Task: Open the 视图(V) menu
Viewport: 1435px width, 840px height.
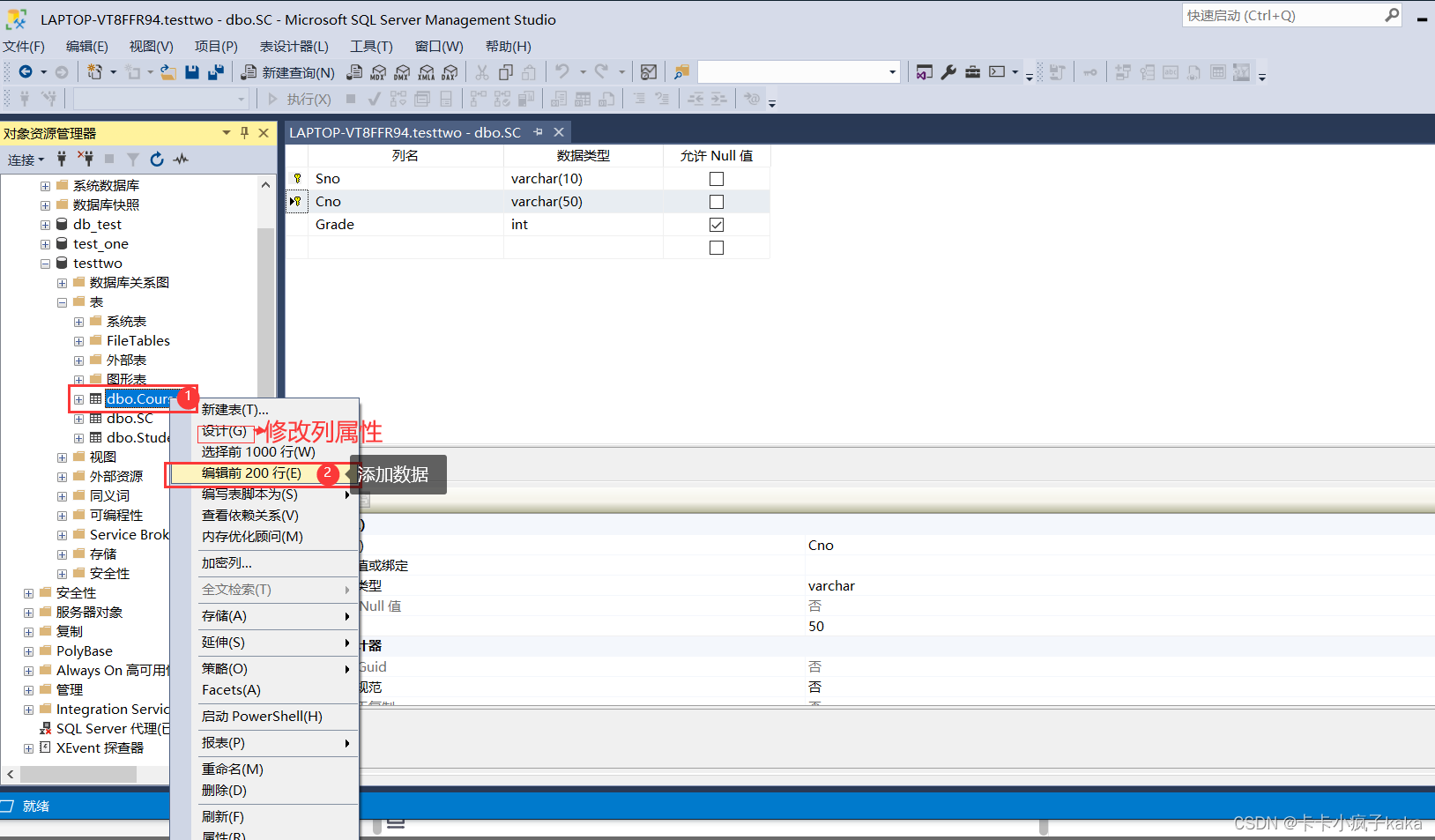Action: pos(151,46)
